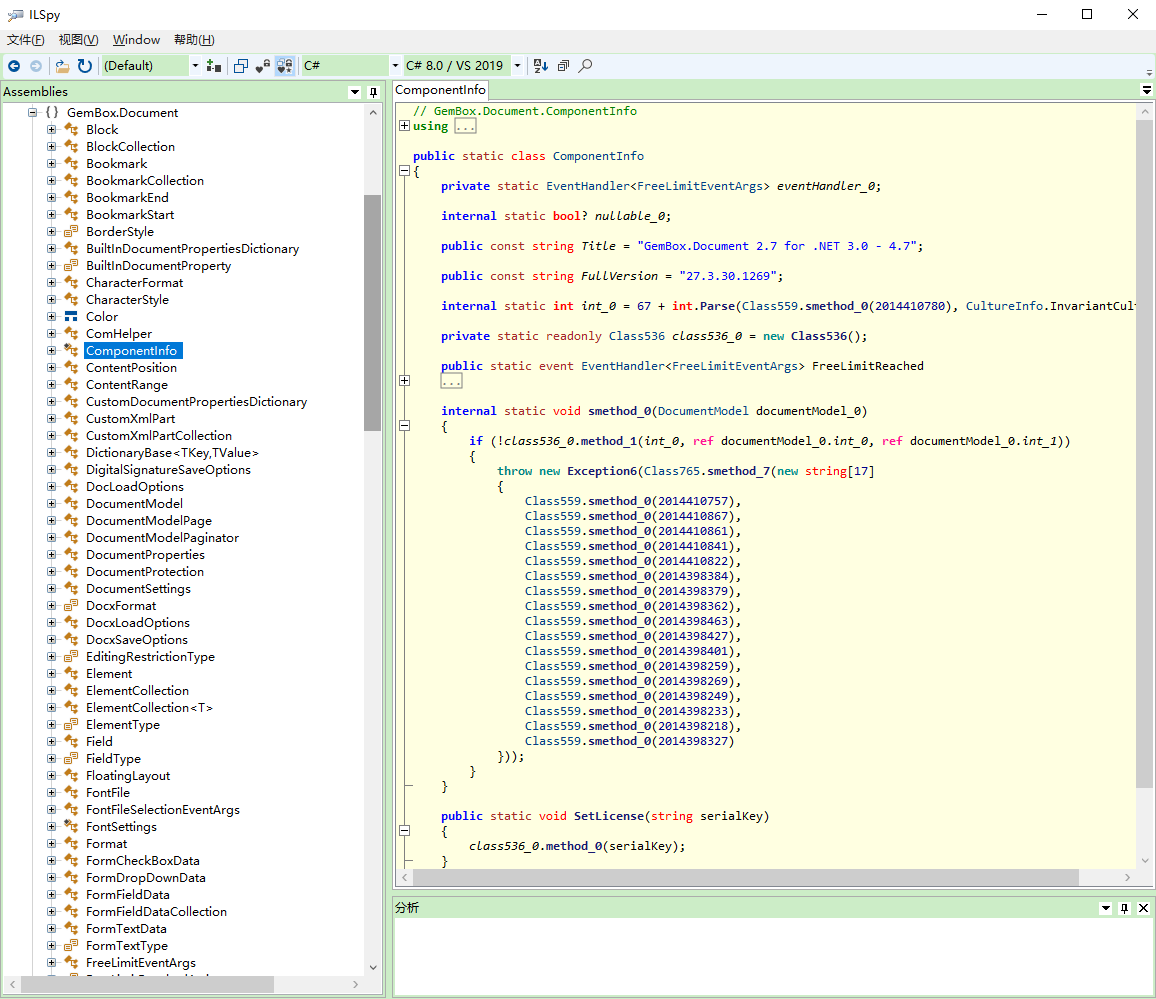Select DocxSaveOptions in the tree
This screenshot has width=1156, height=999.
click(136, 640)
